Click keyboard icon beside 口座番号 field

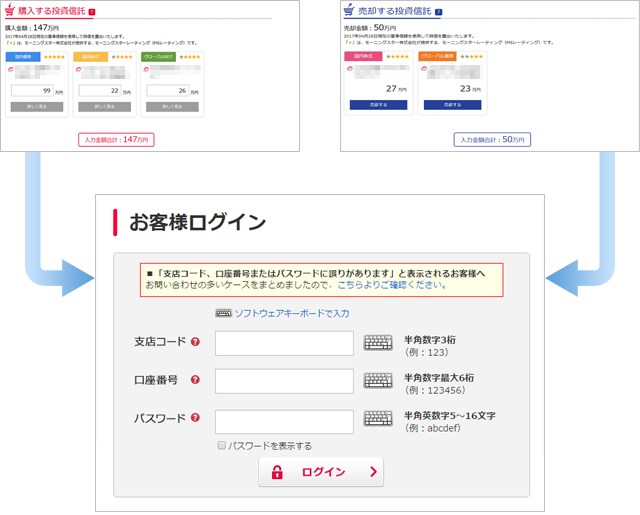pyautogui.click(x=378, y=381)
